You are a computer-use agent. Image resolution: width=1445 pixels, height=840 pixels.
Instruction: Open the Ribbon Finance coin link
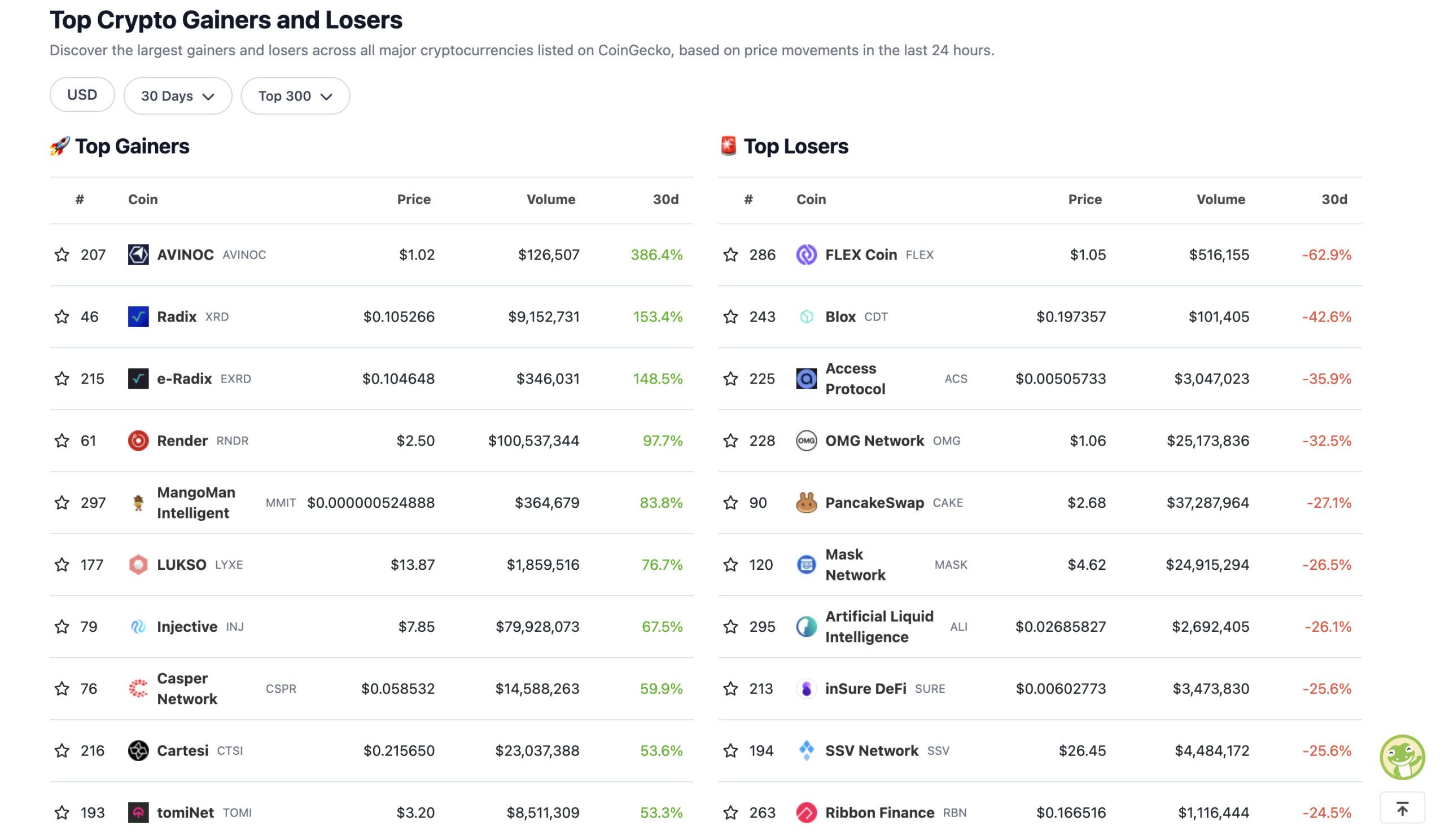tap(879, 812)
